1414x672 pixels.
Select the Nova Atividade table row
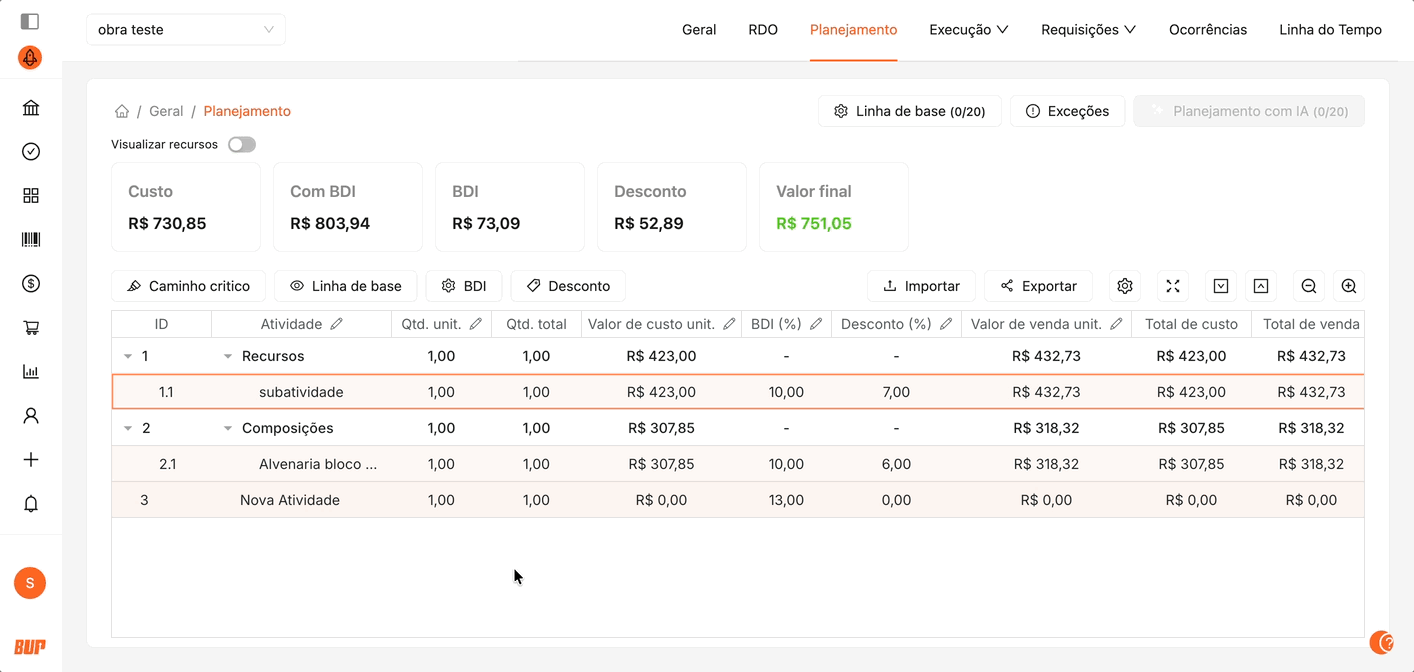290,500
